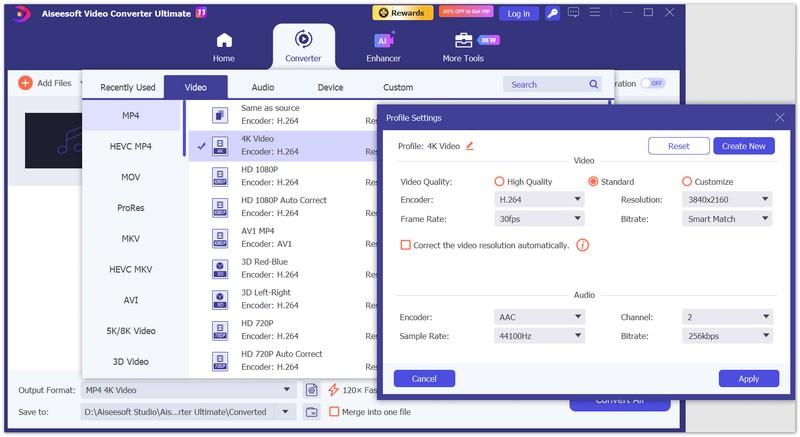This screenshot has width=800, height=437.
Task: Switch to the Audio format tab
Action: tap(263, 87)
